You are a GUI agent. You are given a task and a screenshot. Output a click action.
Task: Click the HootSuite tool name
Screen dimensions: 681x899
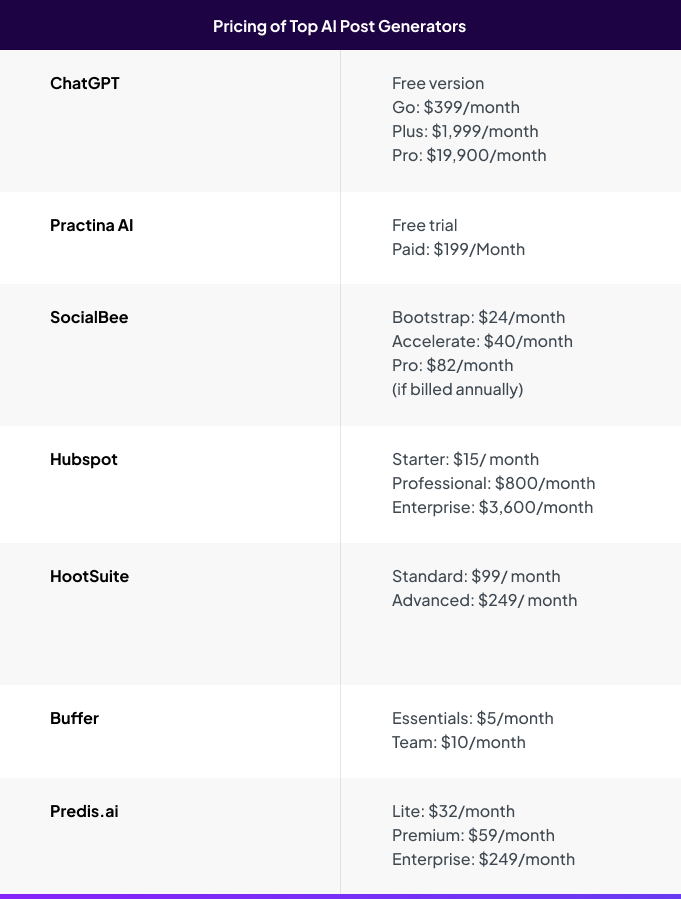89,577
